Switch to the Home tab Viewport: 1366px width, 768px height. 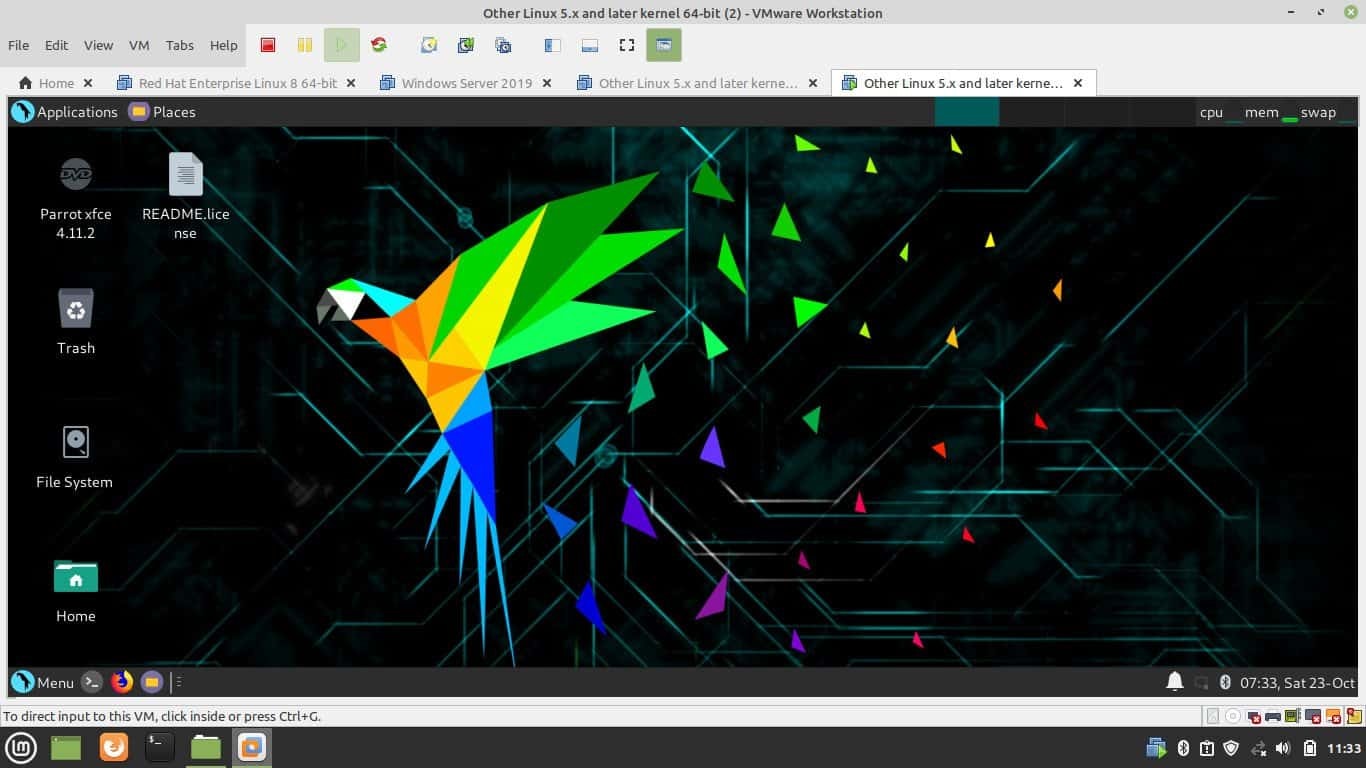[47, 83]
